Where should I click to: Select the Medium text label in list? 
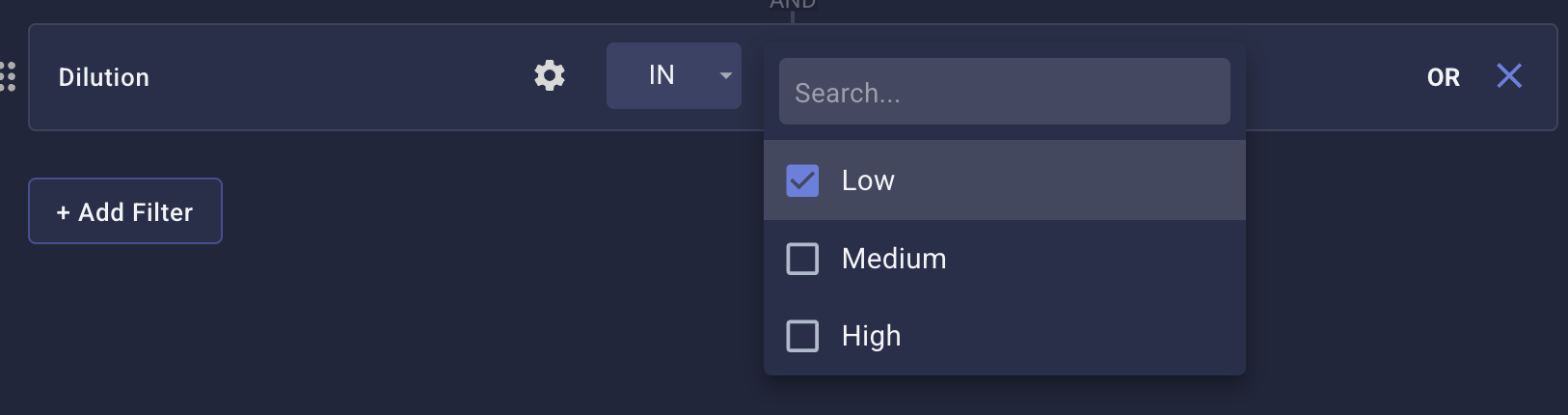(894, 259)
